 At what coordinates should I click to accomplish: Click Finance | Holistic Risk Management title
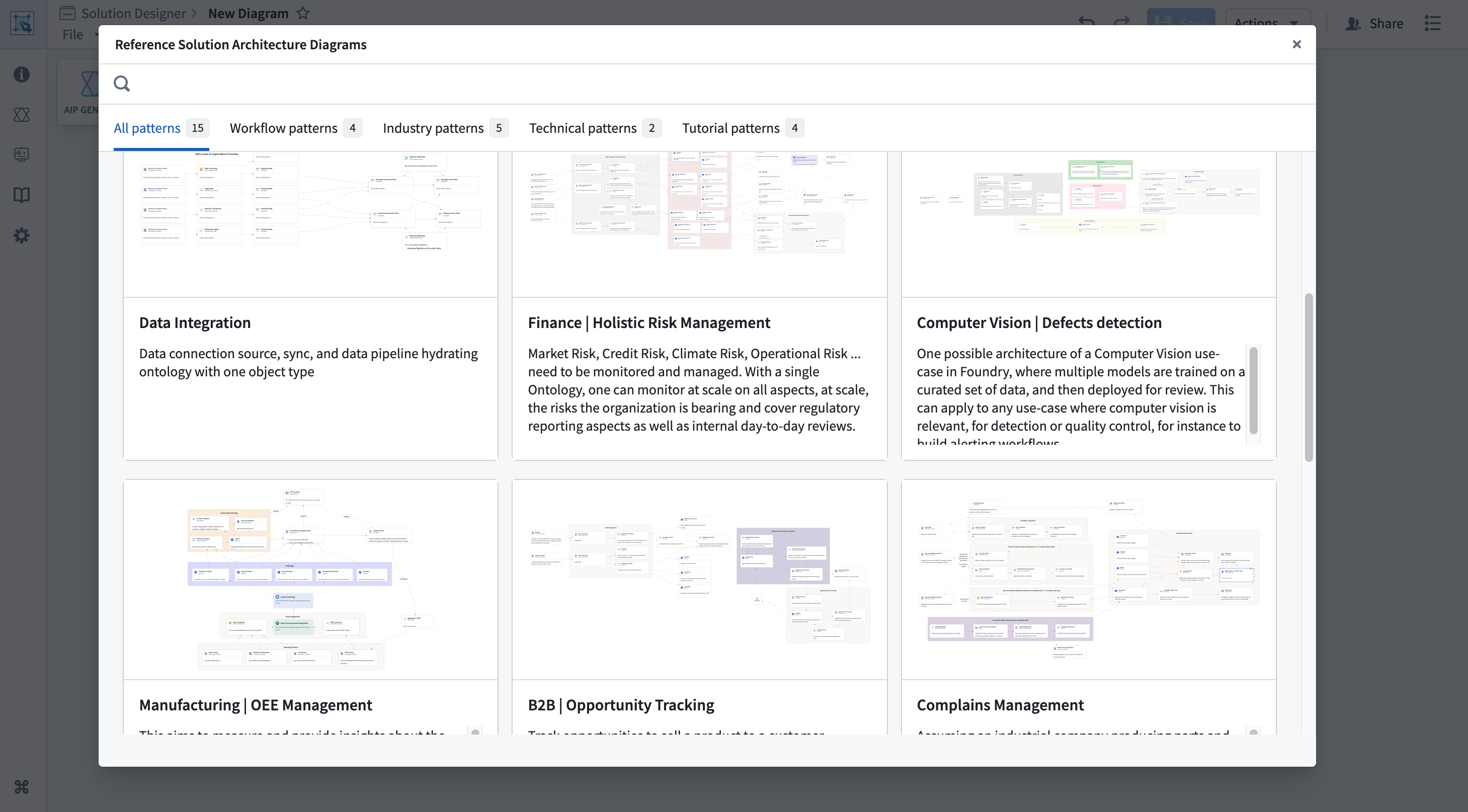[648, 322]
